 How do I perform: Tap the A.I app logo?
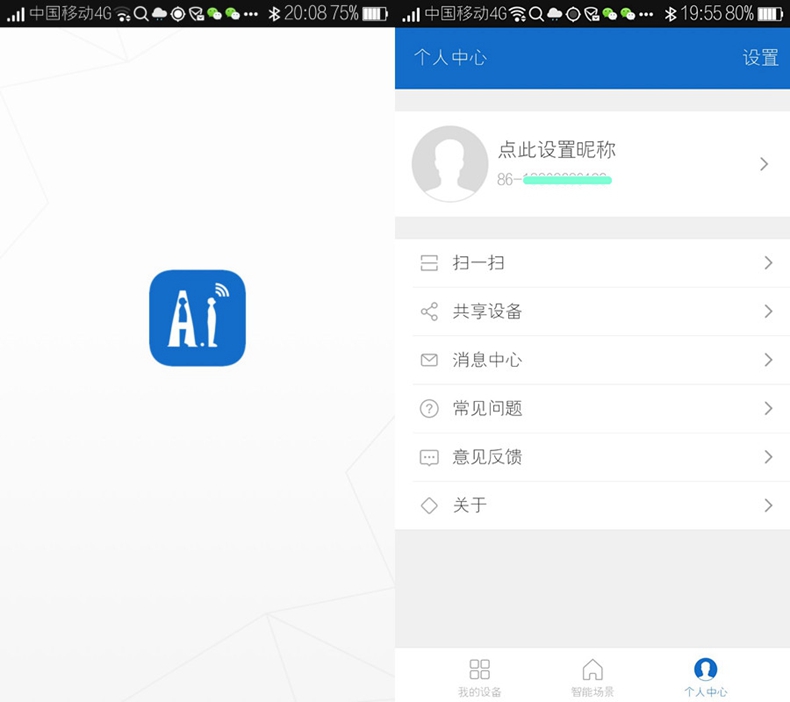[197, 318]
